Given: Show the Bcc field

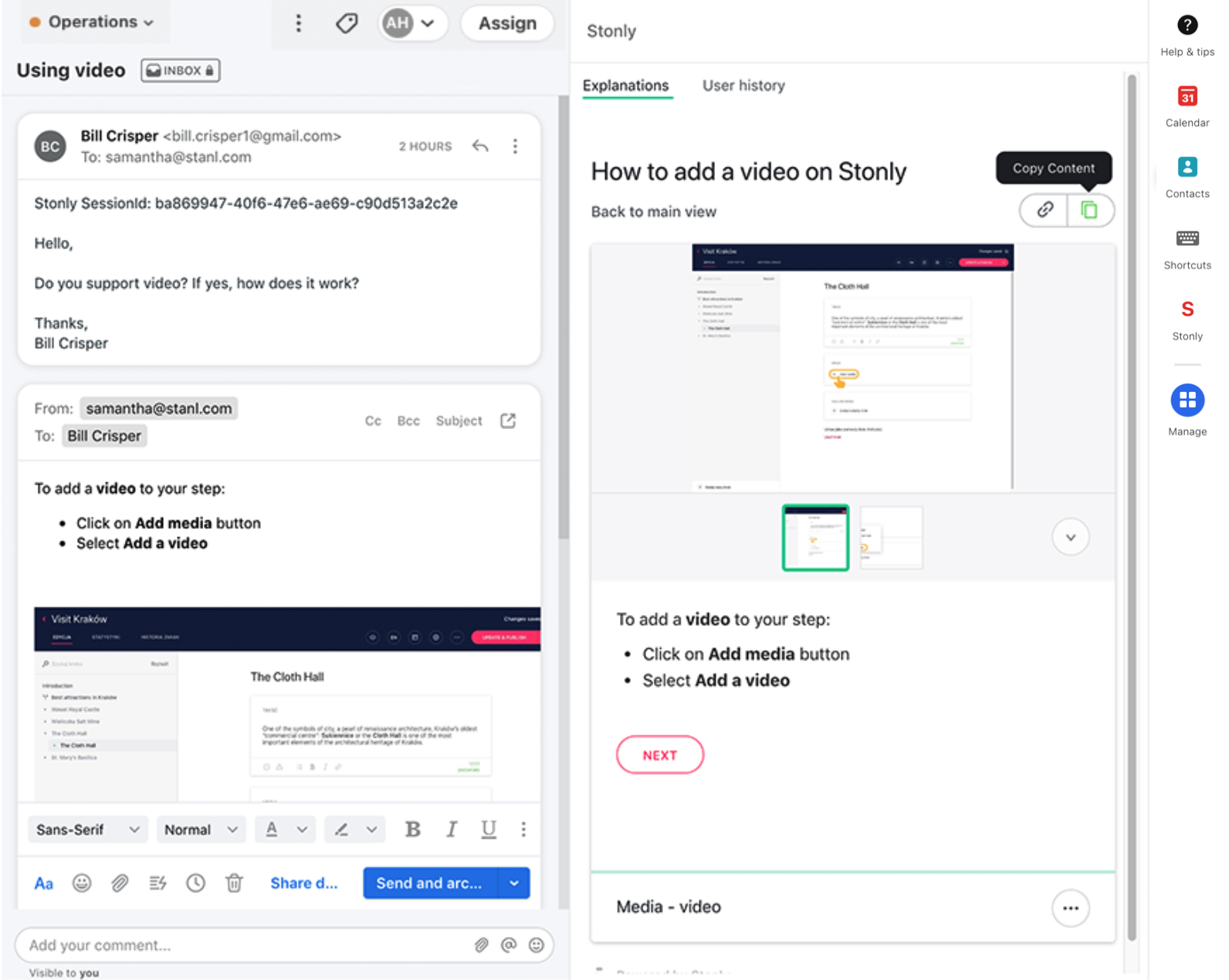Looking at the screenshot, I should pyautogui.click(x=408, y=421).
